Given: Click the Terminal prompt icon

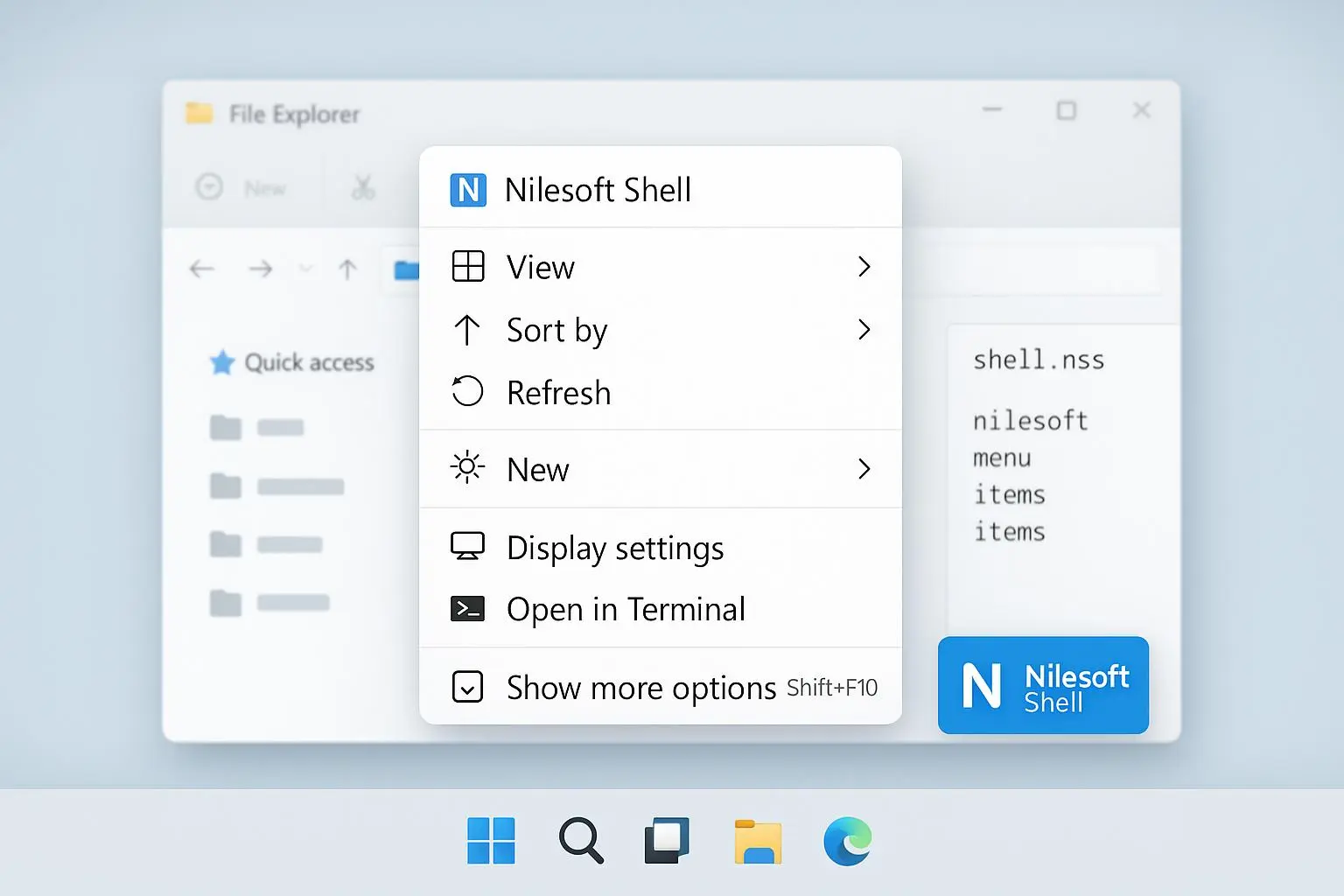Looking at the screenshot, I should click(467, 608).
